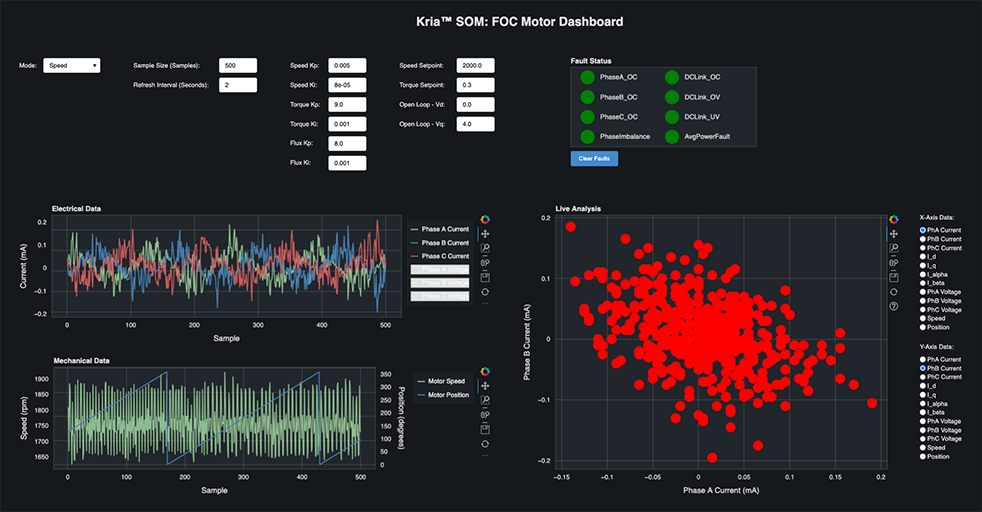
Task: Select Y-Axis I_q radio button
Action: tap(923, 395)
